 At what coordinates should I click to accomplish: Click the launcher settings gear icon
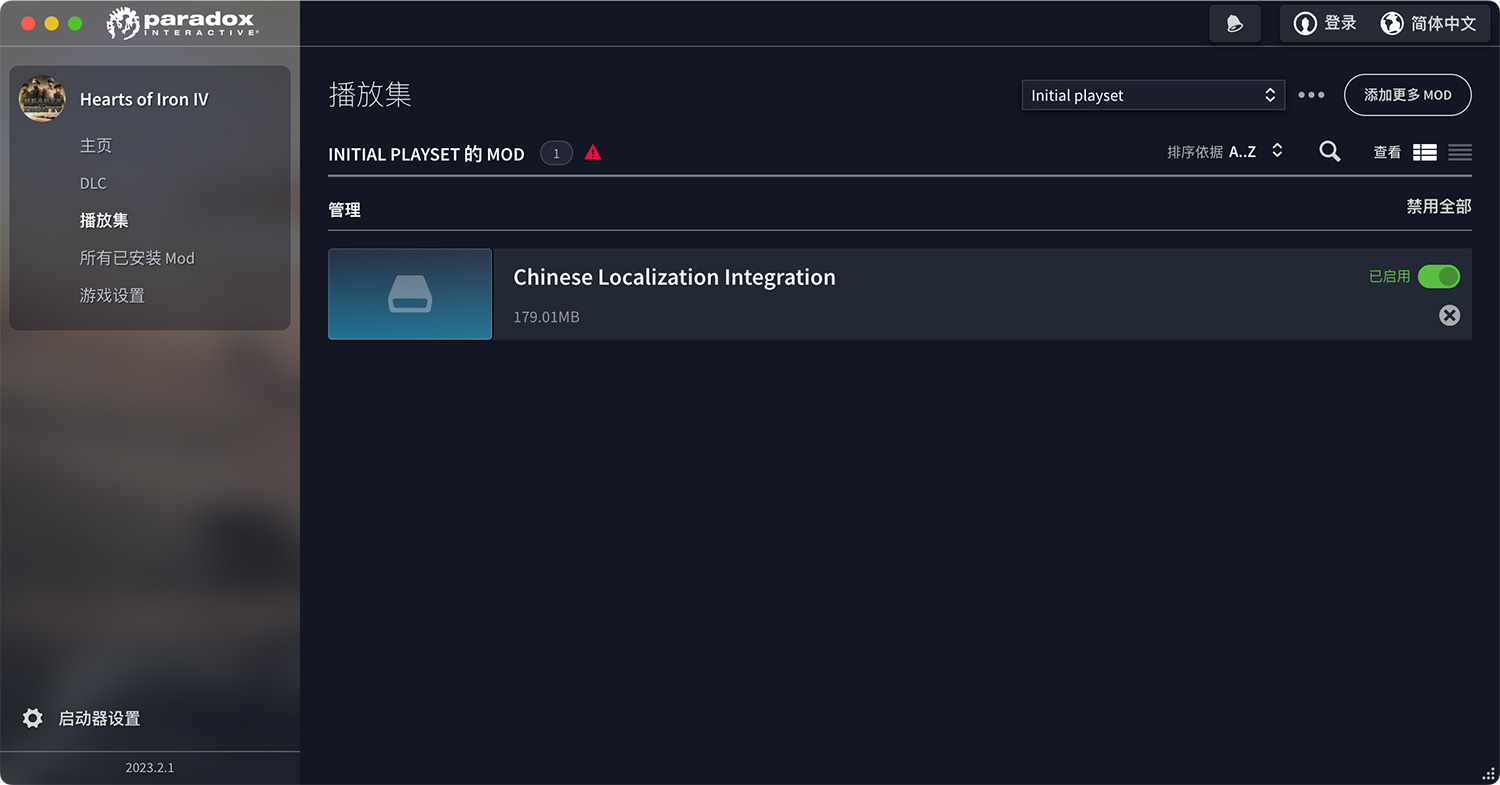tap(33, 718)
